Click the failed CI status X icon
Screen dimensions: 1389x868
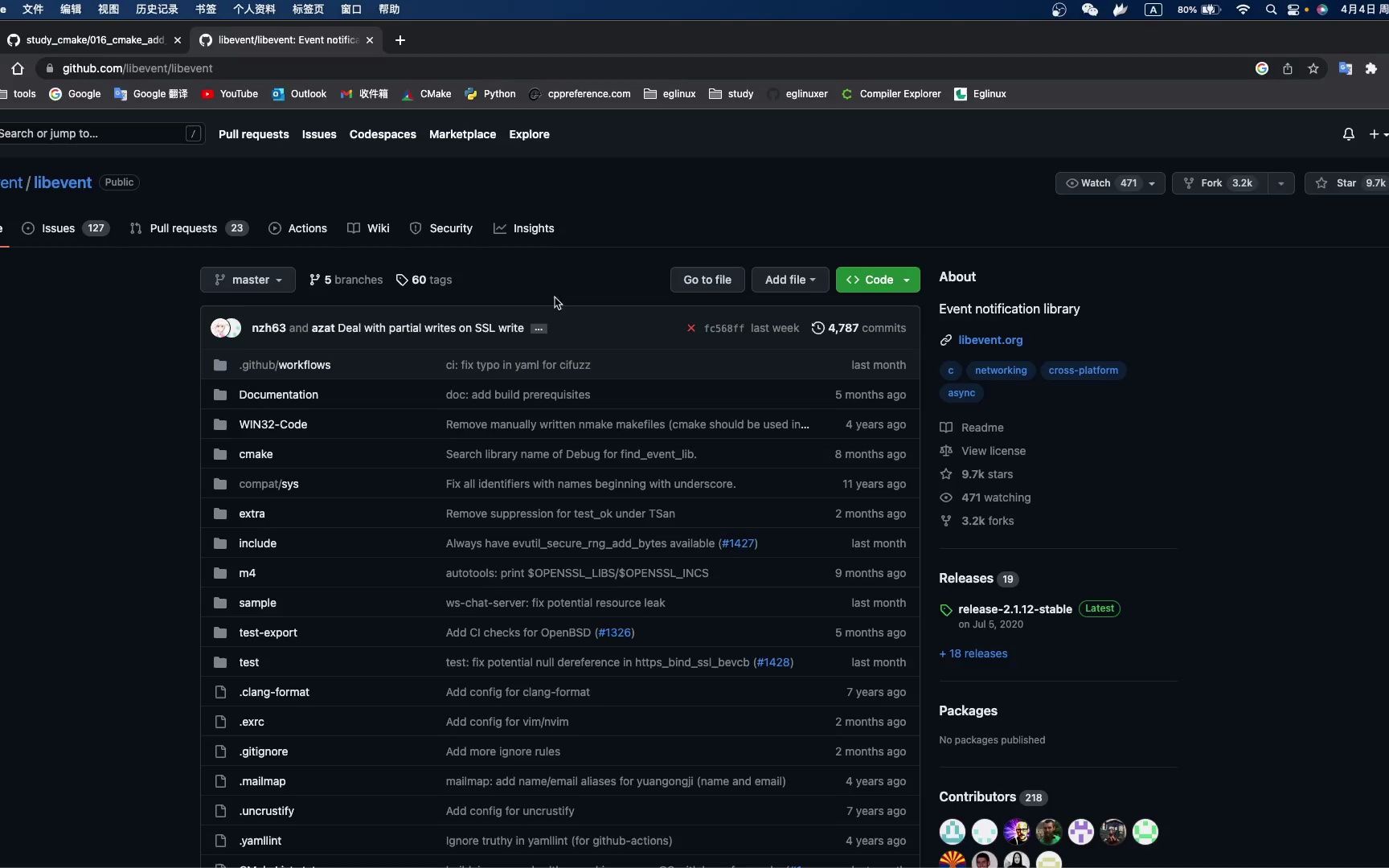[x=691, y=328]
